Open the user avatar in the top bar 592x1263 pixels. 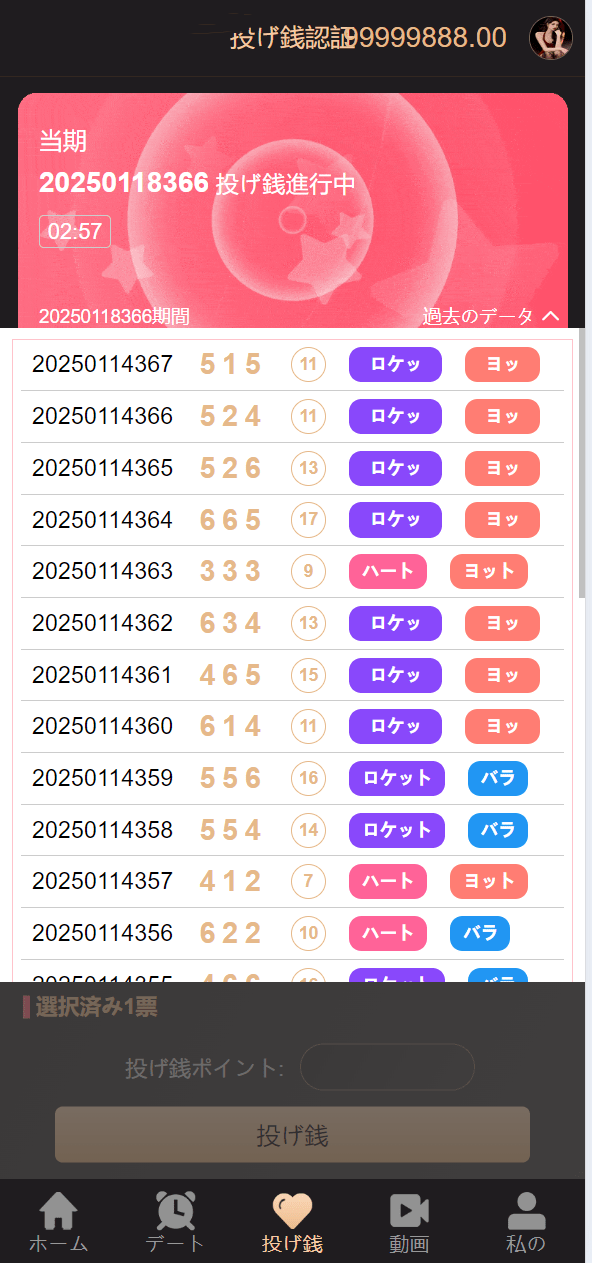(551, 38)
